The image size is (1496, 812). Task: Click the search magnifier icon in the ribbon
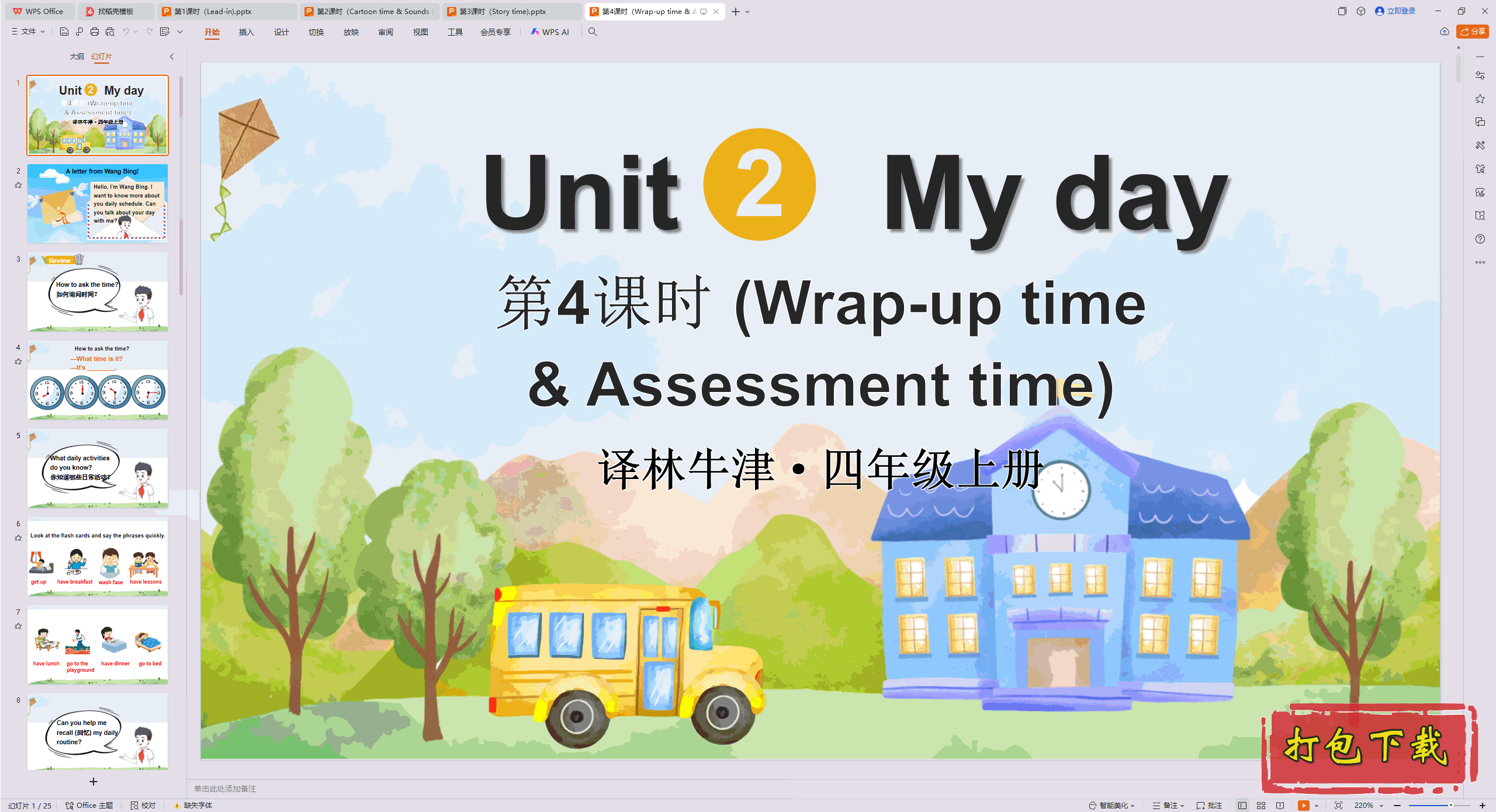tap(593, 32)
